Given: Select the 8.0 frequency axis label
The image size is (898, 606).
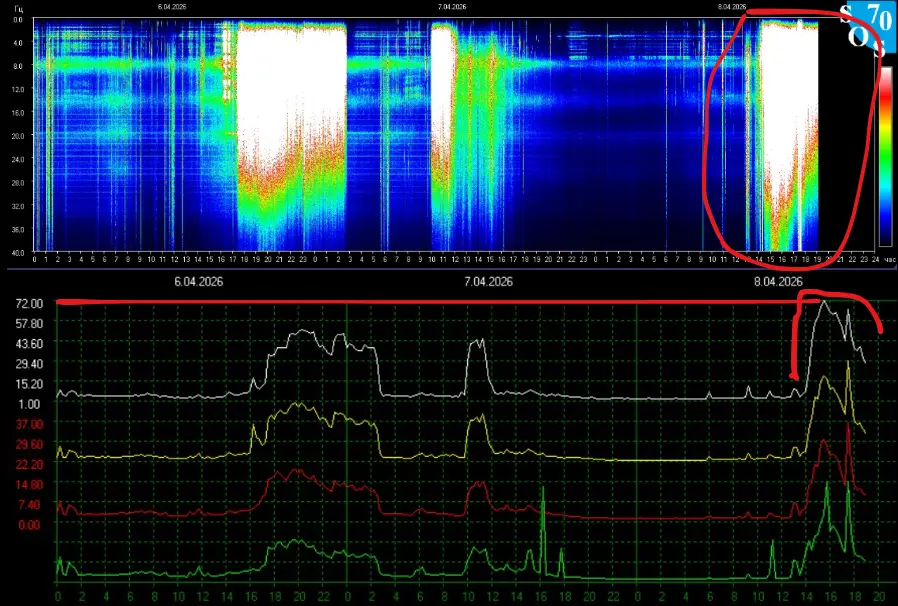Looking at the screenshot, I should point(19,67).
